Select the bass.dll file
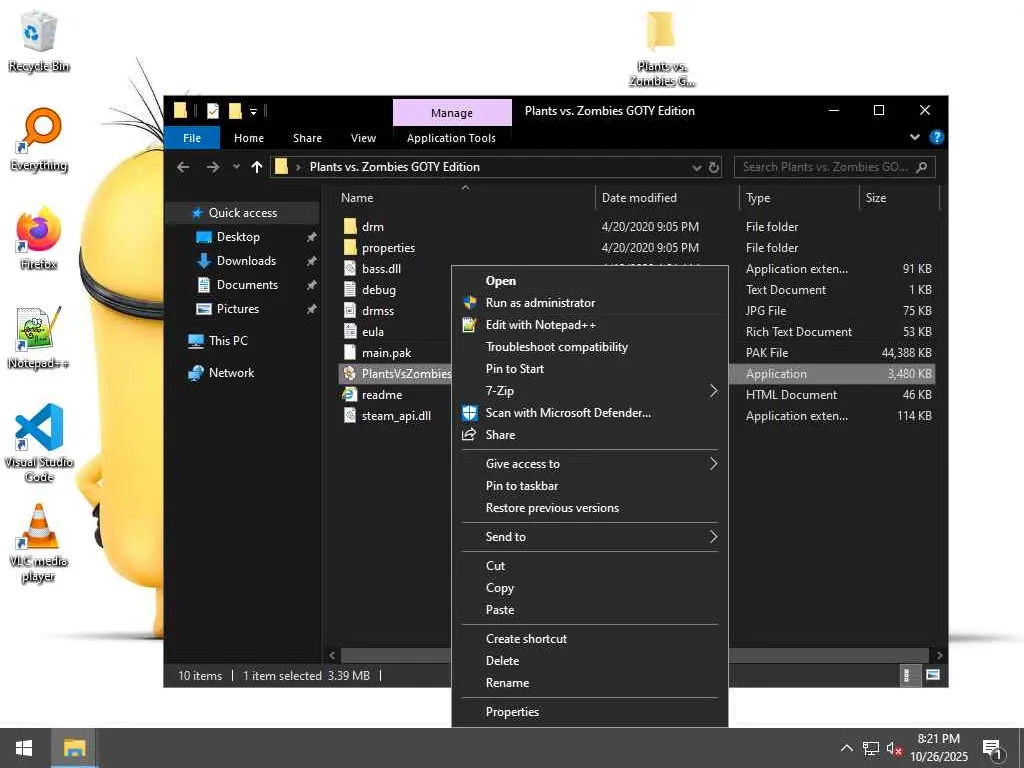The height and width of the screenshot is (768, 1024). (x=381, y=268)
